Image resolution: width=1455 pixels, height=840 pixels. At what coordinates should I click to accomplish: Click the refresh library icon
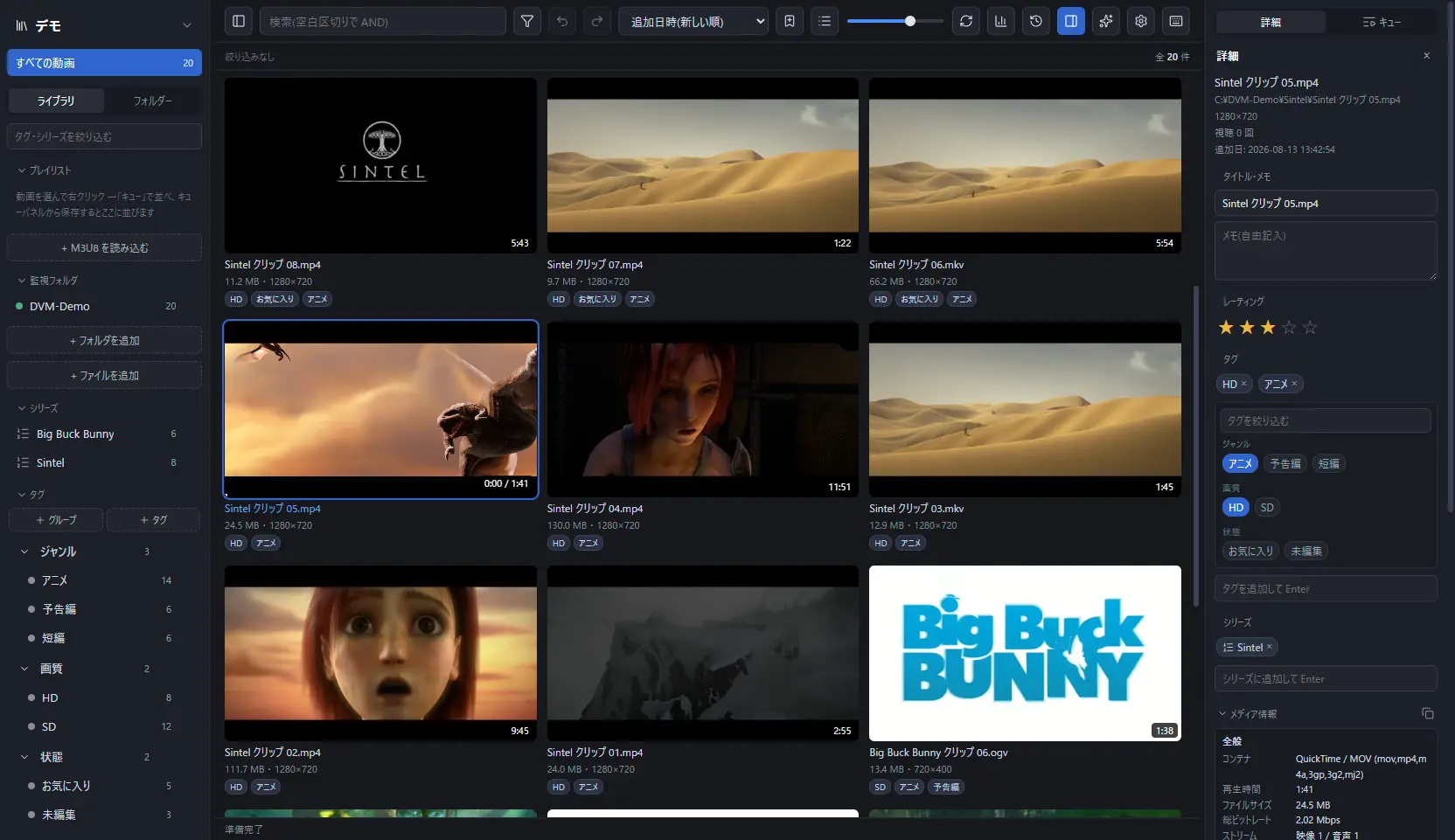(x=966, y=21)
